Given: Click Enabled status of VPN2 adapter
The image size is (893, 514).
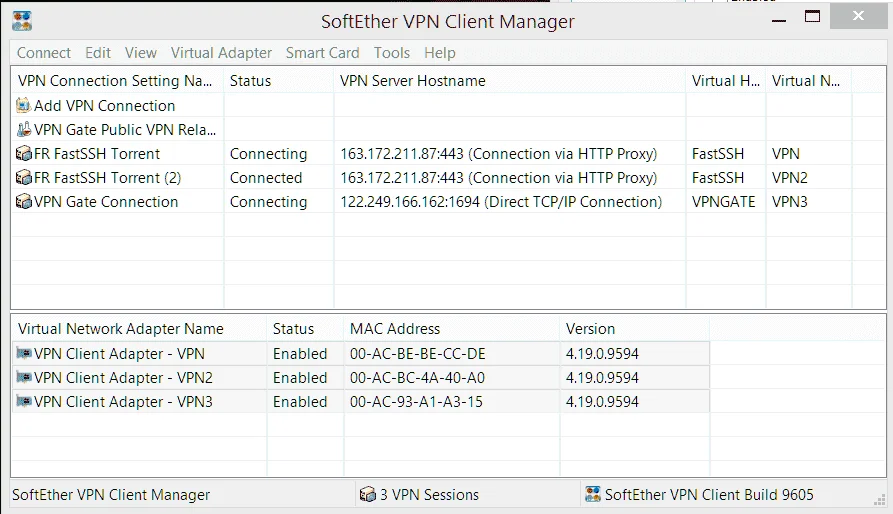Looking at the screenshot, I should click(x=300, y=377).
